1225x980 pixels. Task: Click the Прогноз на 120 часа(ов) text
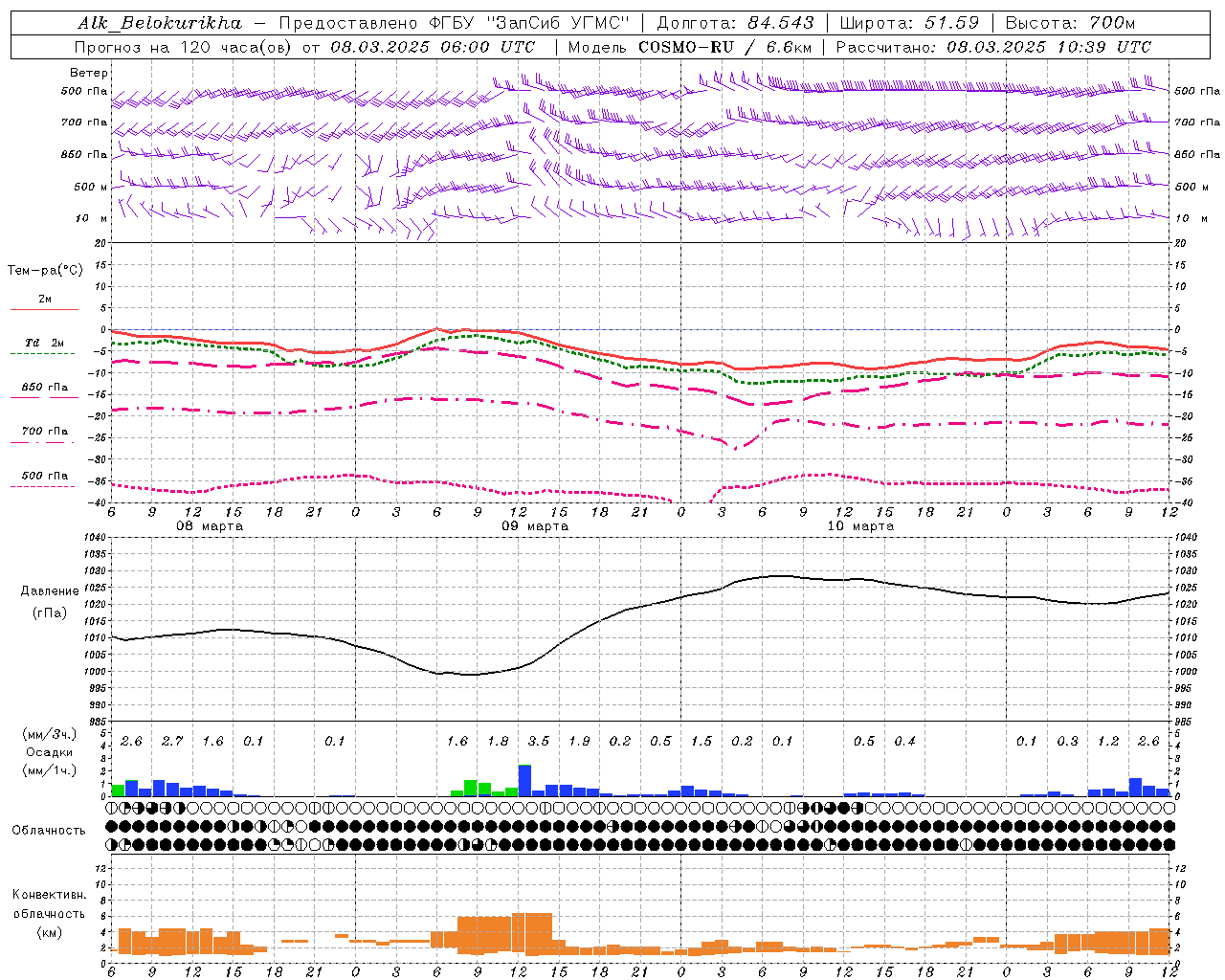(184, 47)
